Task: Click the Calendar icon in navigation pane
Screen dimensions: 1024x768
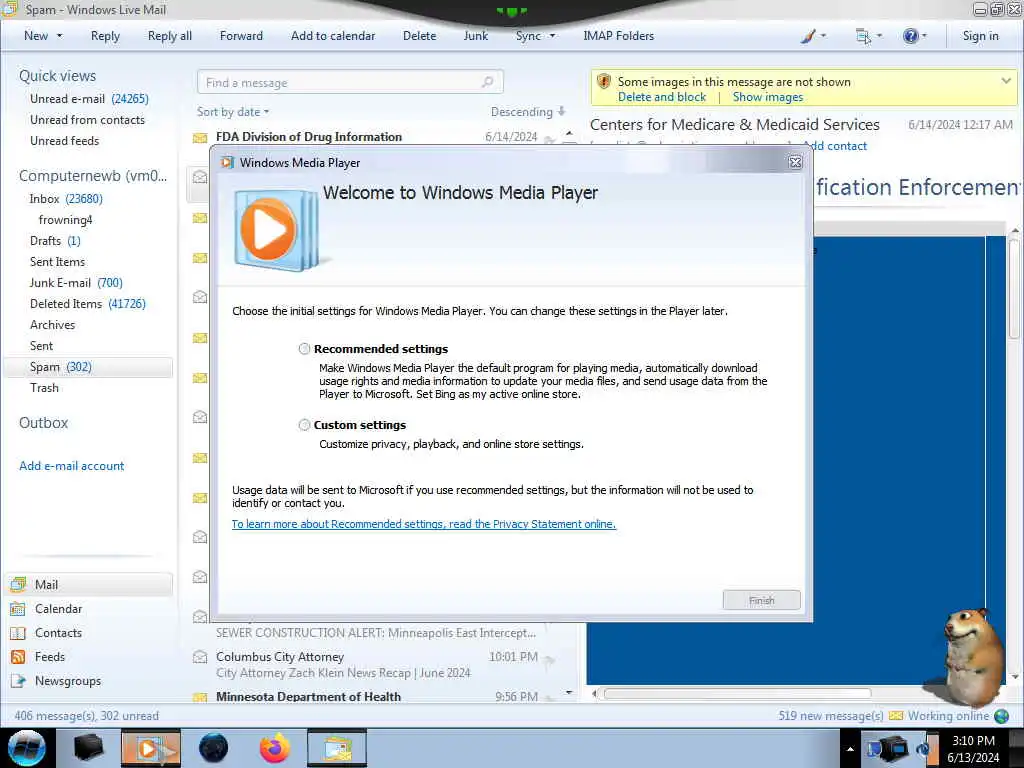Action: (18, 609)
